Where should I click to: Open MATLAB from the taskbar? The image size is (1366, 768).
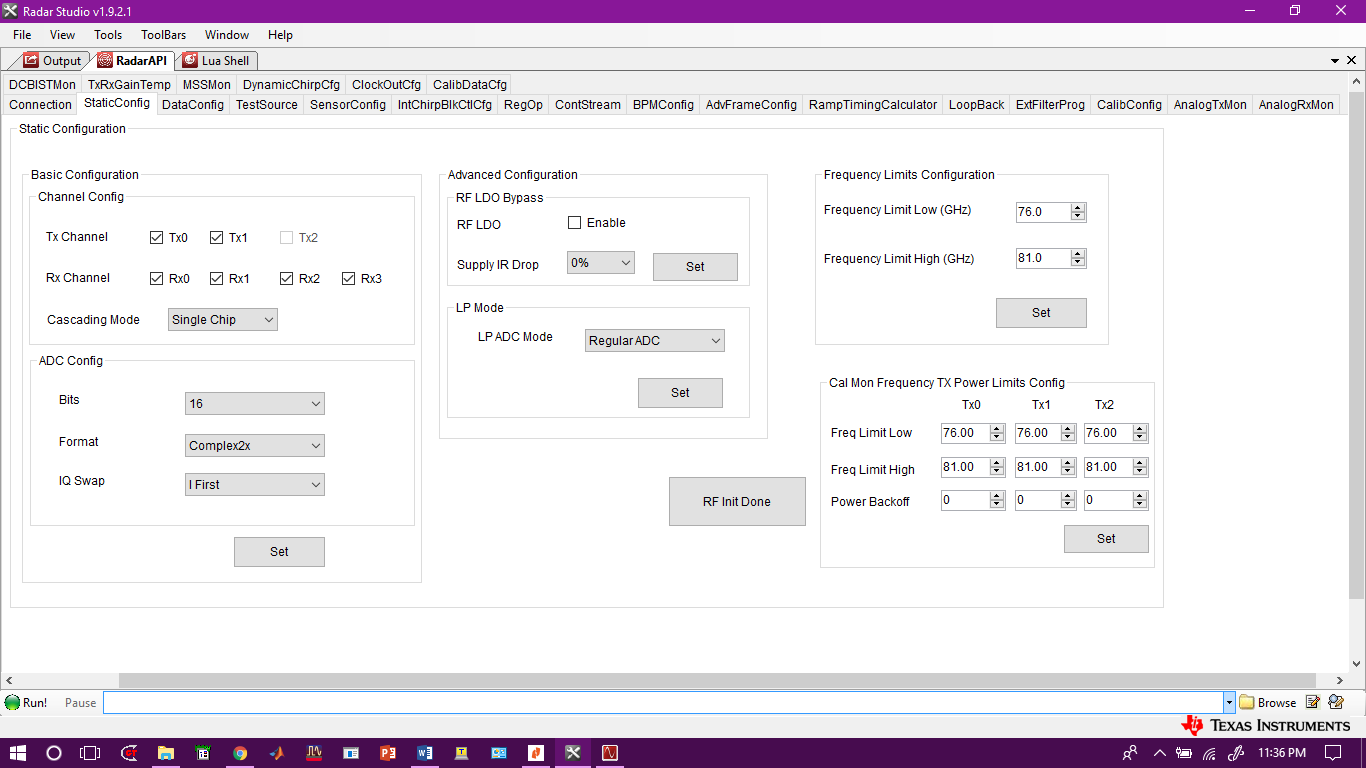[x=277, y=753]
